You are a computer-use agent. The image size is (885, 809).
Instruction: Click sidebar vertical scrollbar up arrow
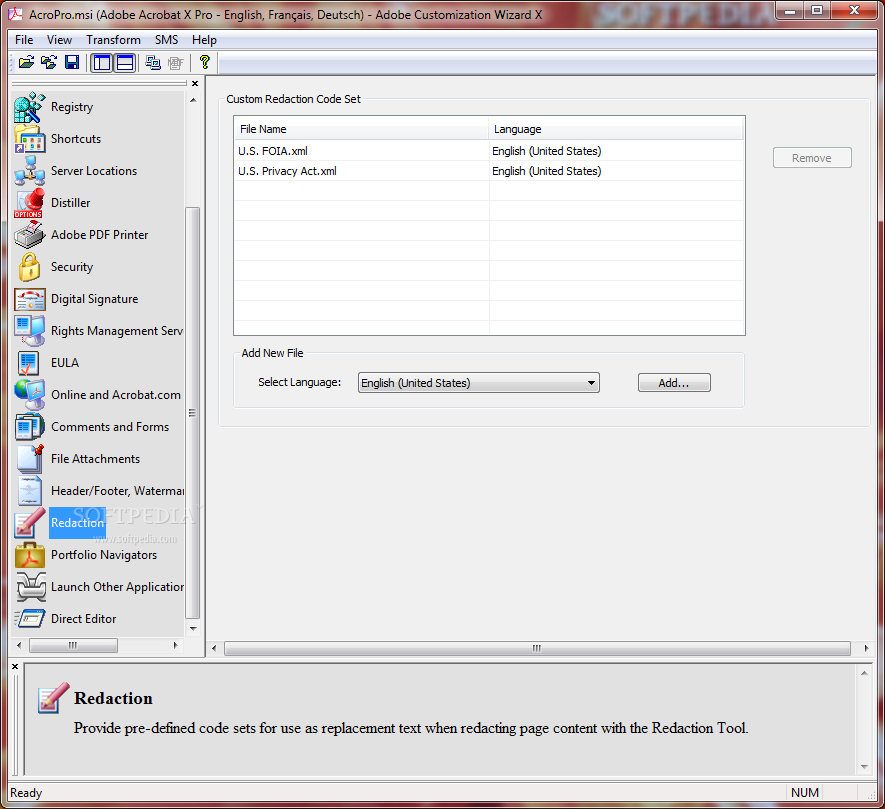coord(193,100)
